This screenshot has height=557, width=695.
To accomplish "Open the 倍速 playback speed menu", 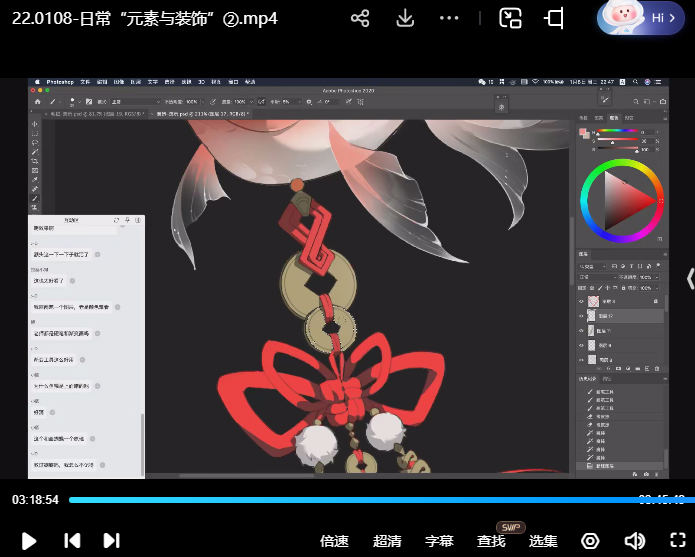I will (x=334, y=541).
